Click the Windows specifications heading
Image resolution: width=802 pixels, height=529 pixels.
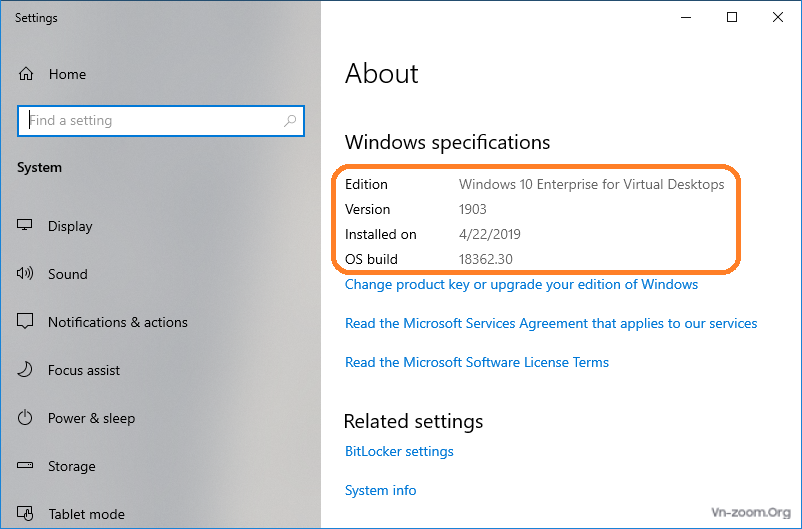click(447, 142)
